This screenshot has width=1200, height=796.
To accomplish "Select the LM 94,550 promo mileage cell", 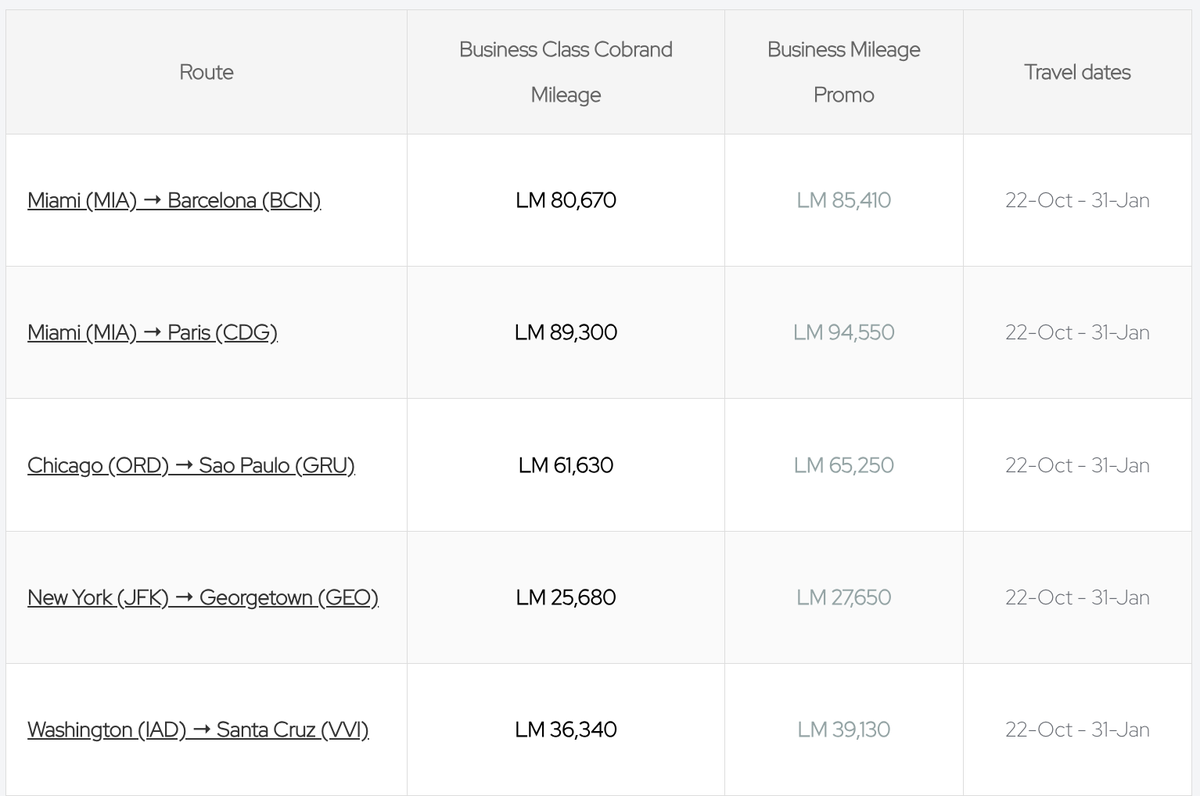I will [x=844, y=333].
